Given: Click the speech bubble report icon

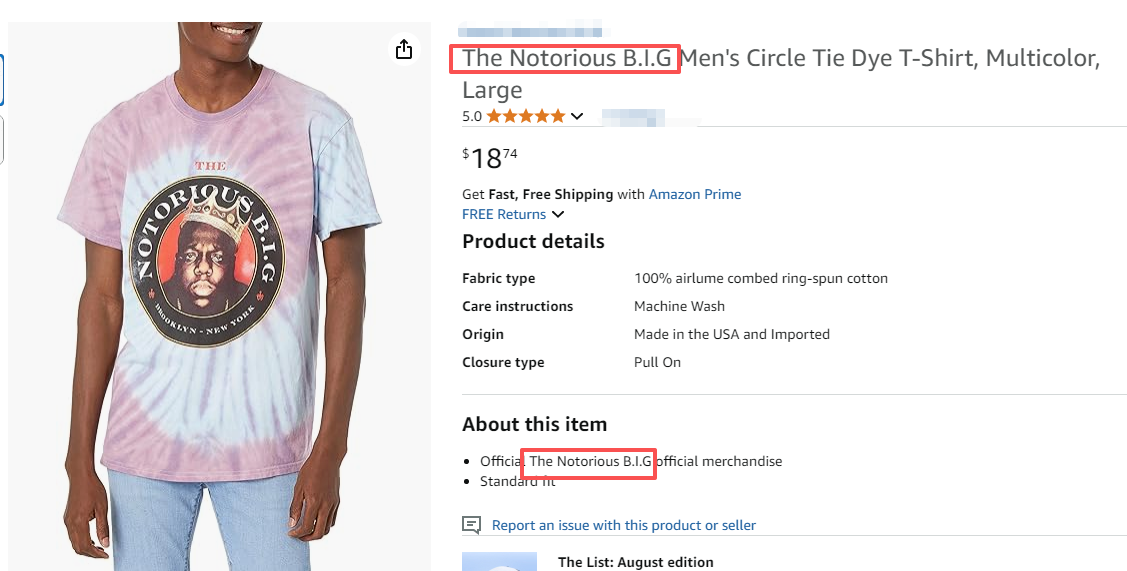Looking at the screenshot, I should tap(471, 525).
